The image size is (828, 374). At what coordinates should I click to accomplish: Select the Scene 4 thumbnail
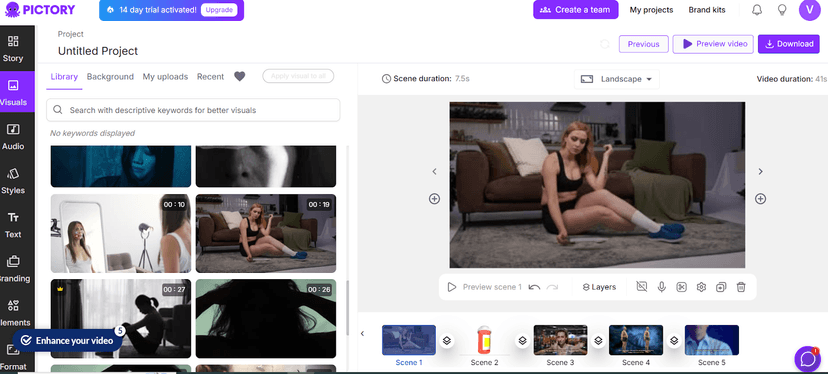coord(636,340)
